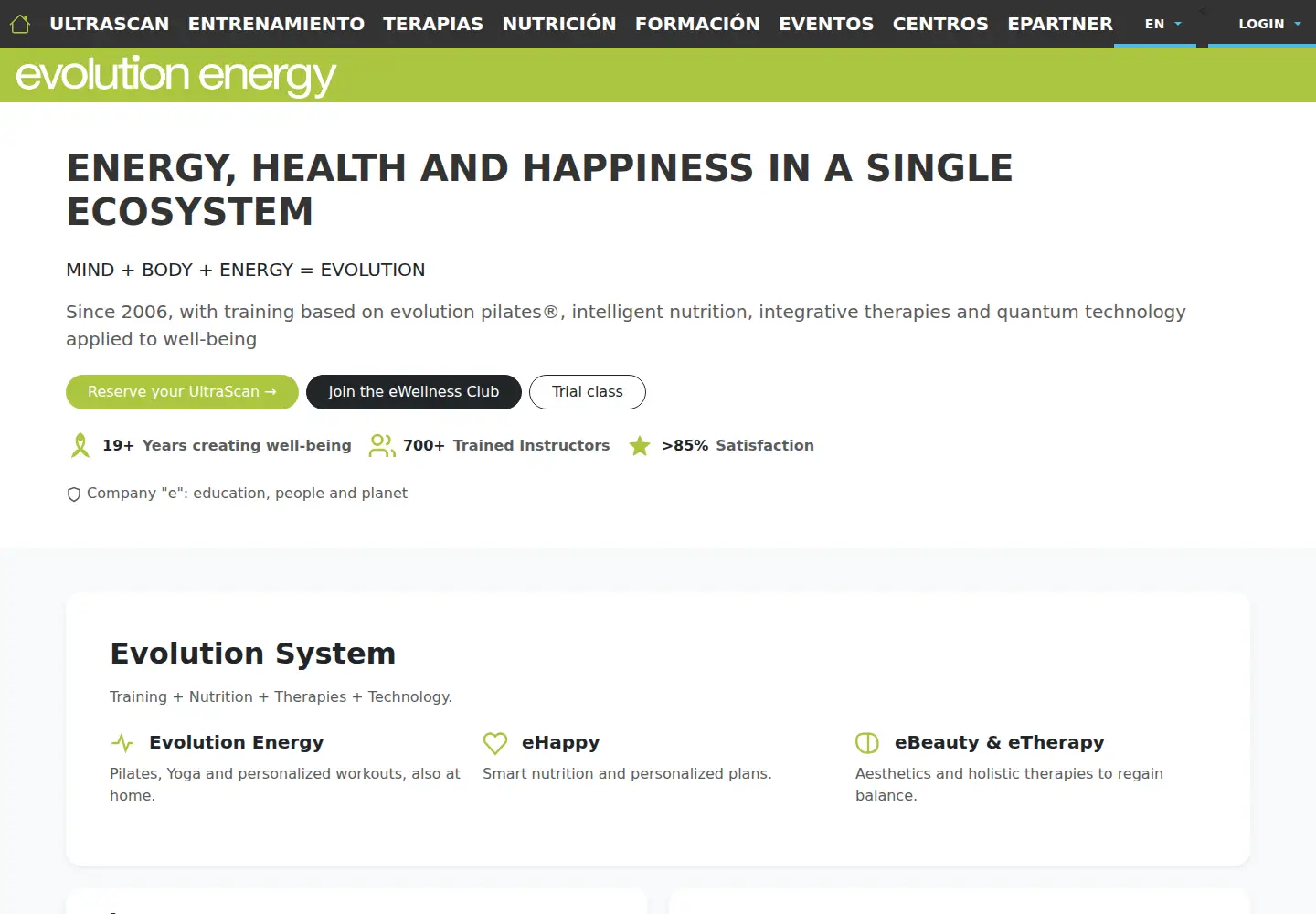Click "Aesthetics and holistic therapies" description
1316x914 pixels.
[1009, 784]
